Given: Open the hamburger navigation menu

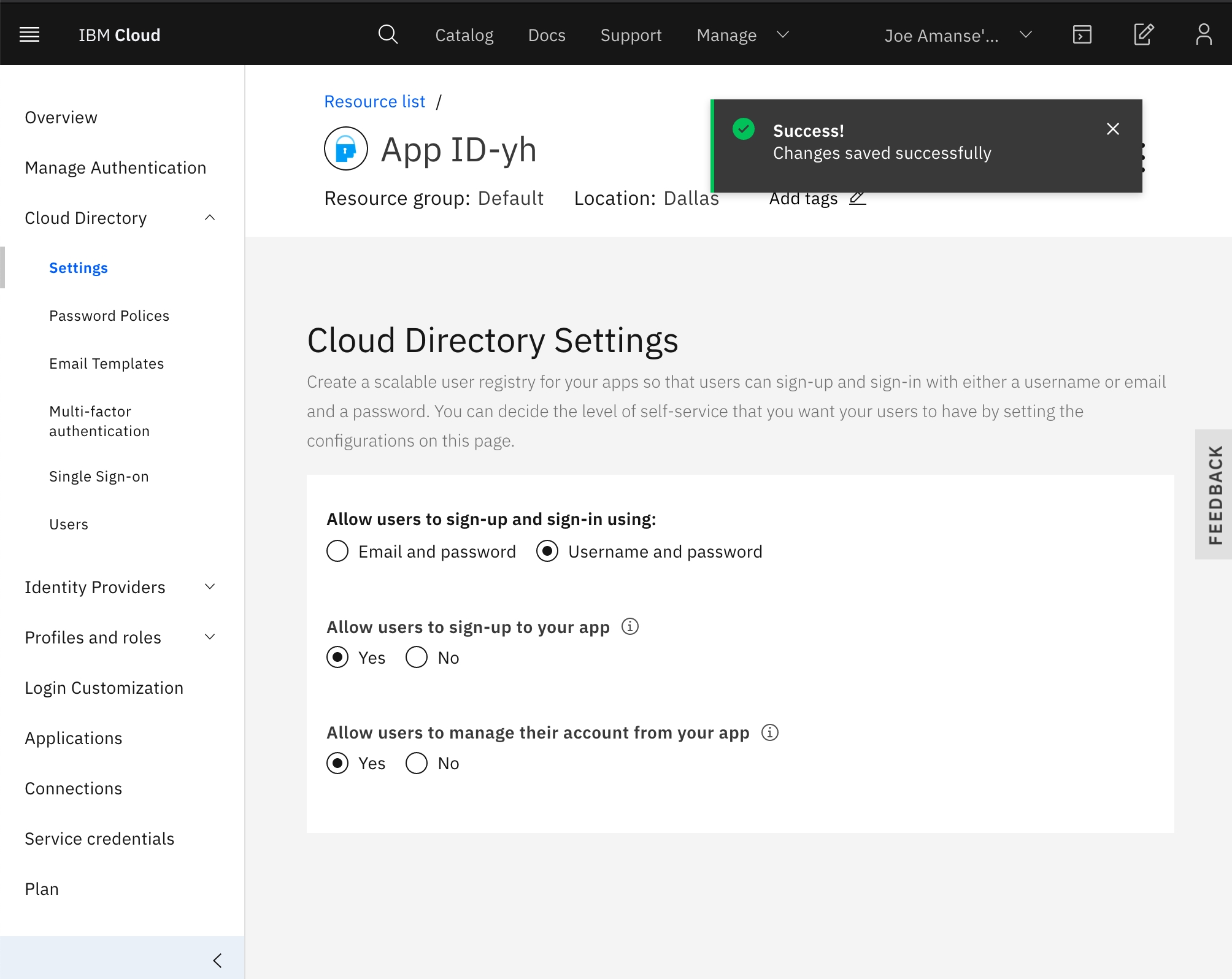Looking at the screenshot, I should tap(29, 35).
